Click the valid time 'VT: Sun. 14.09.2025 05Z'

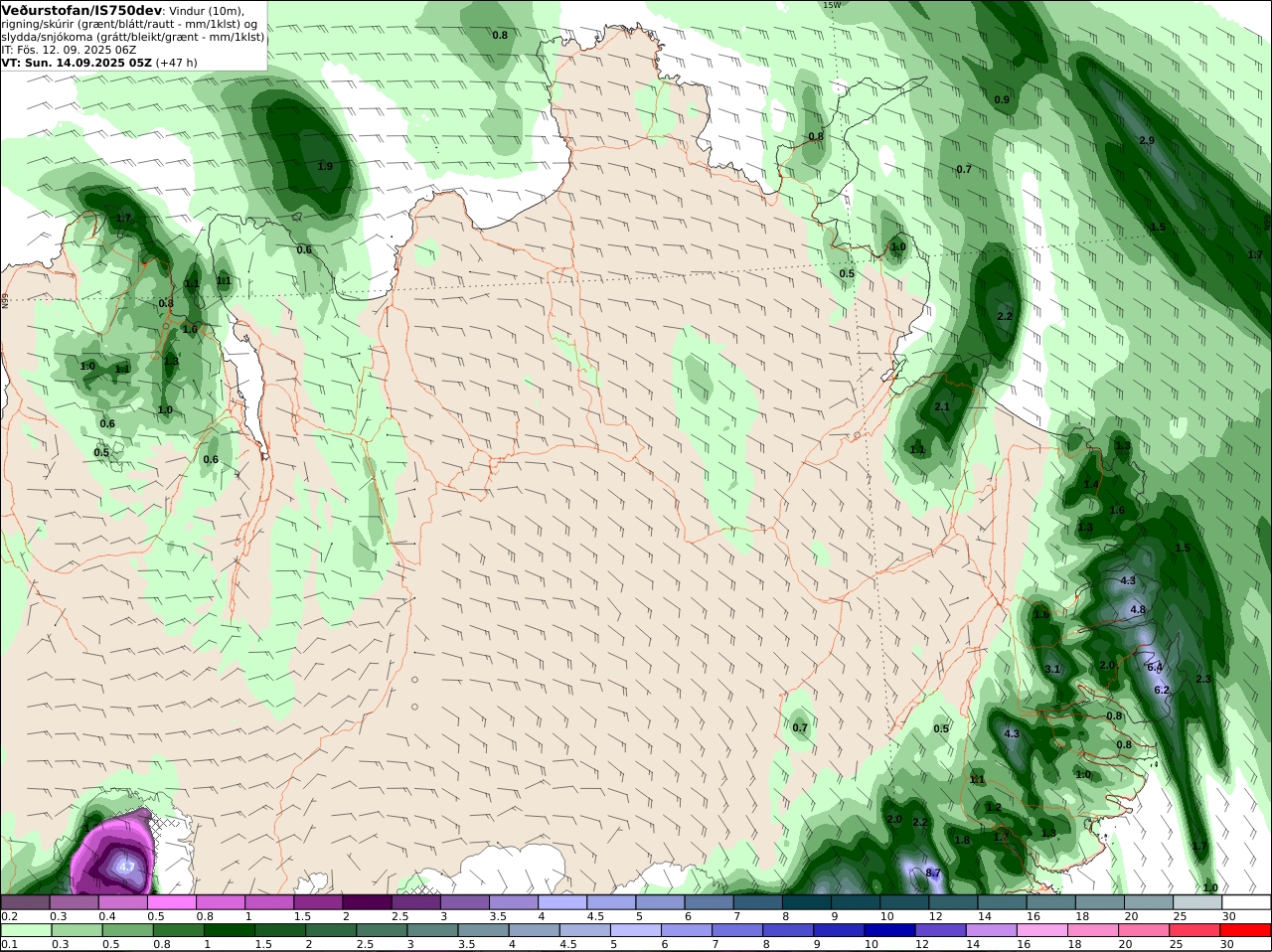point(76,63)
